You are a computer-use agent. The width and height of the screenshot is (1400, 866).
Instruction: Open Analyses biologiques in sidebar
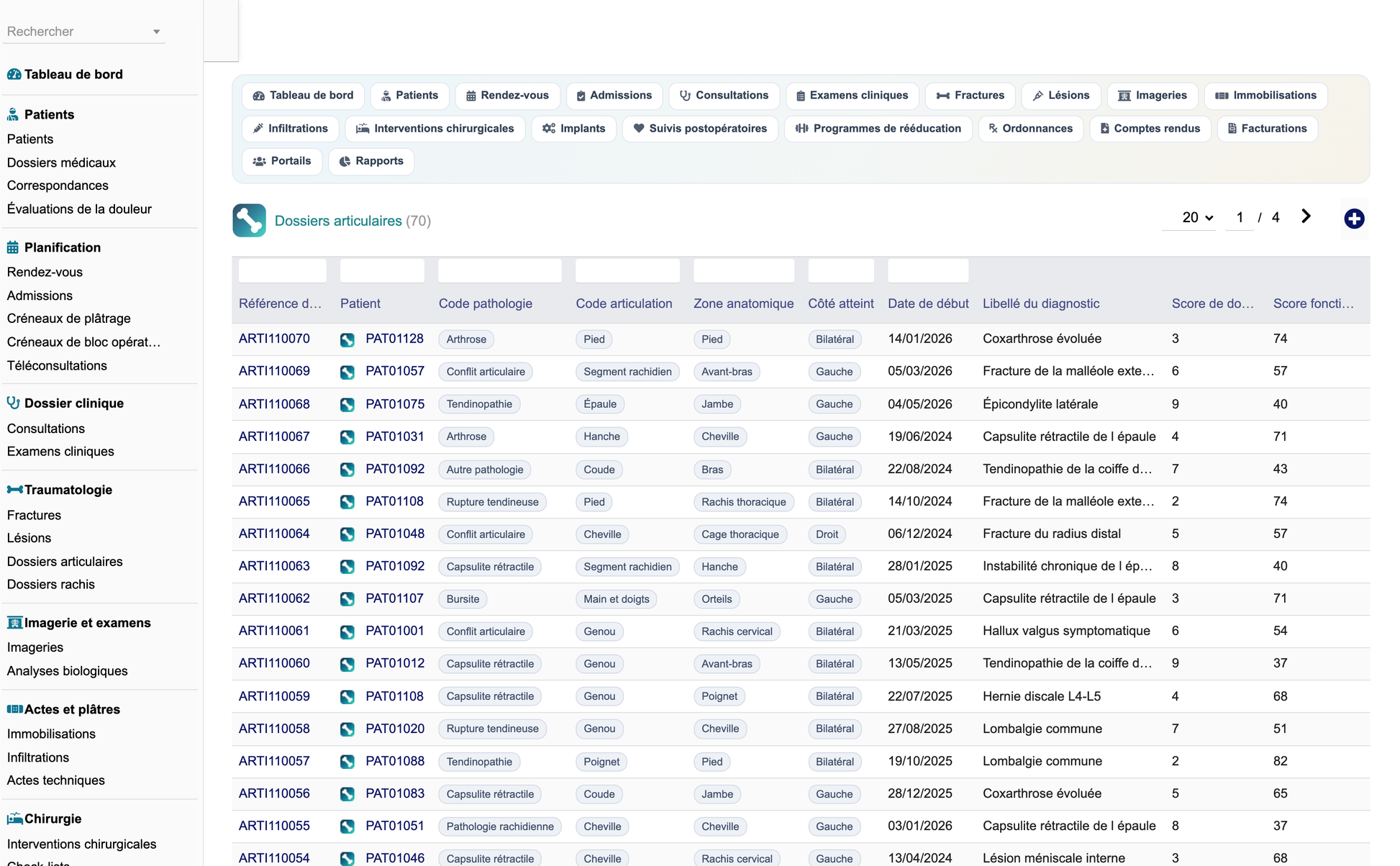pos(67,671)
